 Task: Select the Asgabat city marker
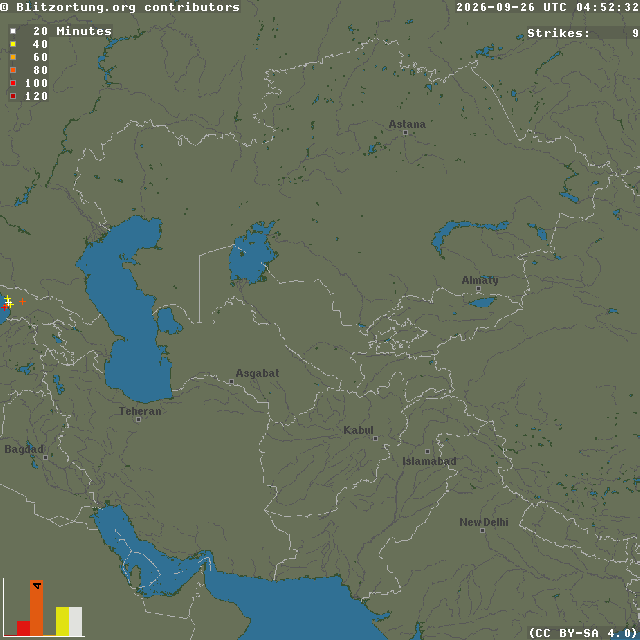coord(231,382)
